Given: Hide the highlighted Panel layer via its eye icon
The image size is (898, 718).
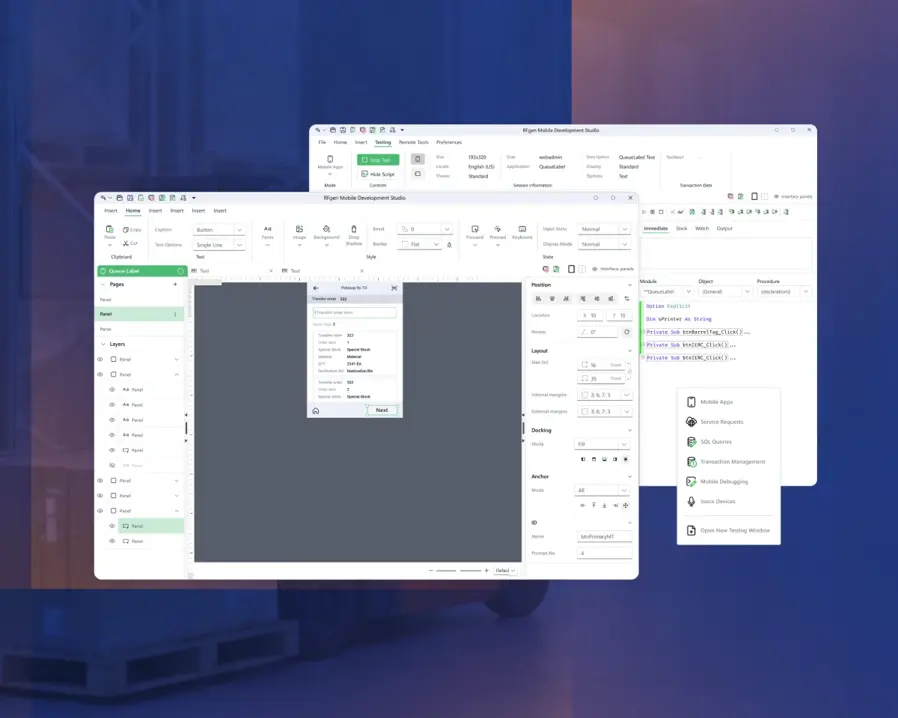Looking at the screenshot, I should (111, 526).
